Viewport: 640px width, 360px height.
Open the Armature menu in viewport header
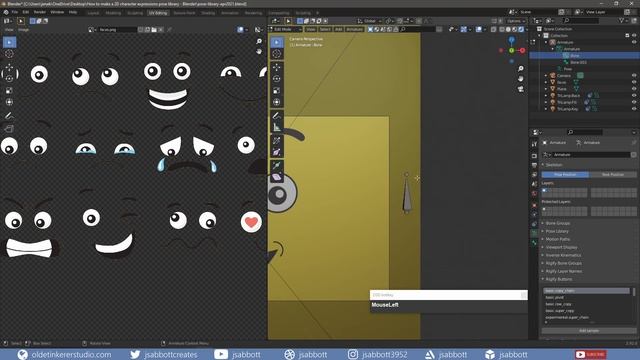354,29
